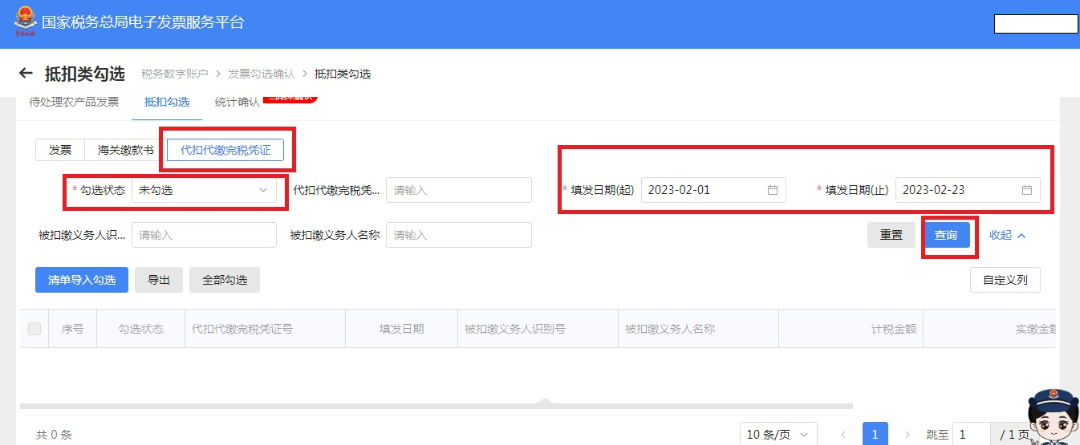The image size is (1080, 445).
Task: Click the horizontal scrollbar under the table
Action: click(x=436, y=406)
